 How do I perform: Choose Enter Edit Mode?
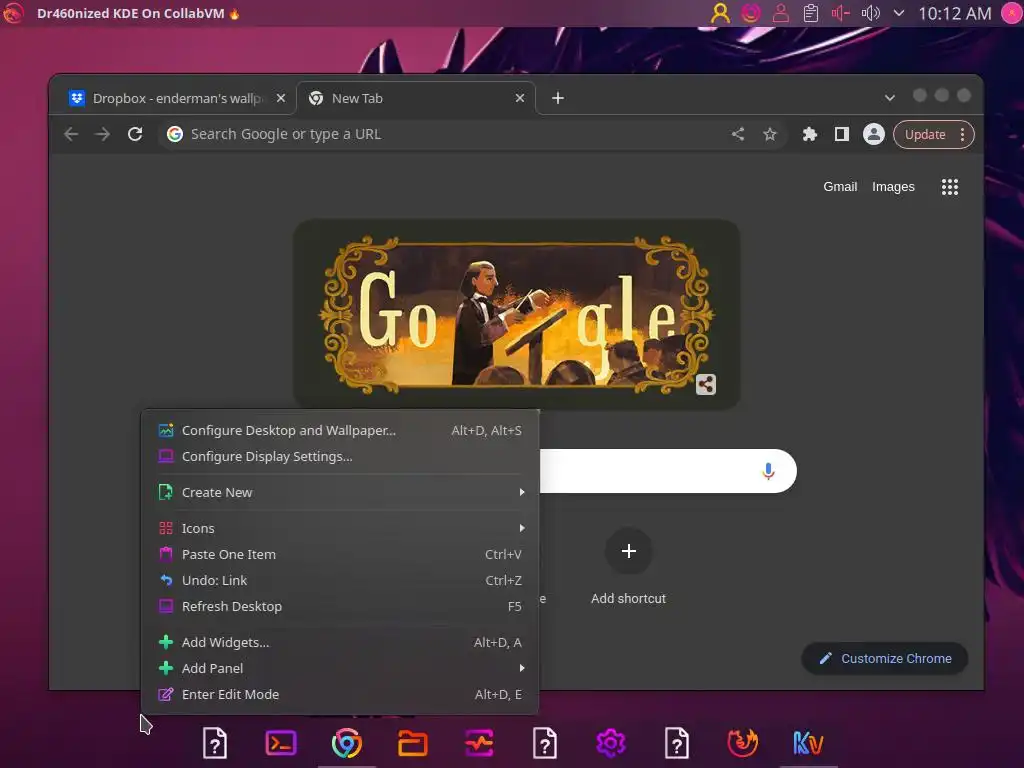coord(340,695)
